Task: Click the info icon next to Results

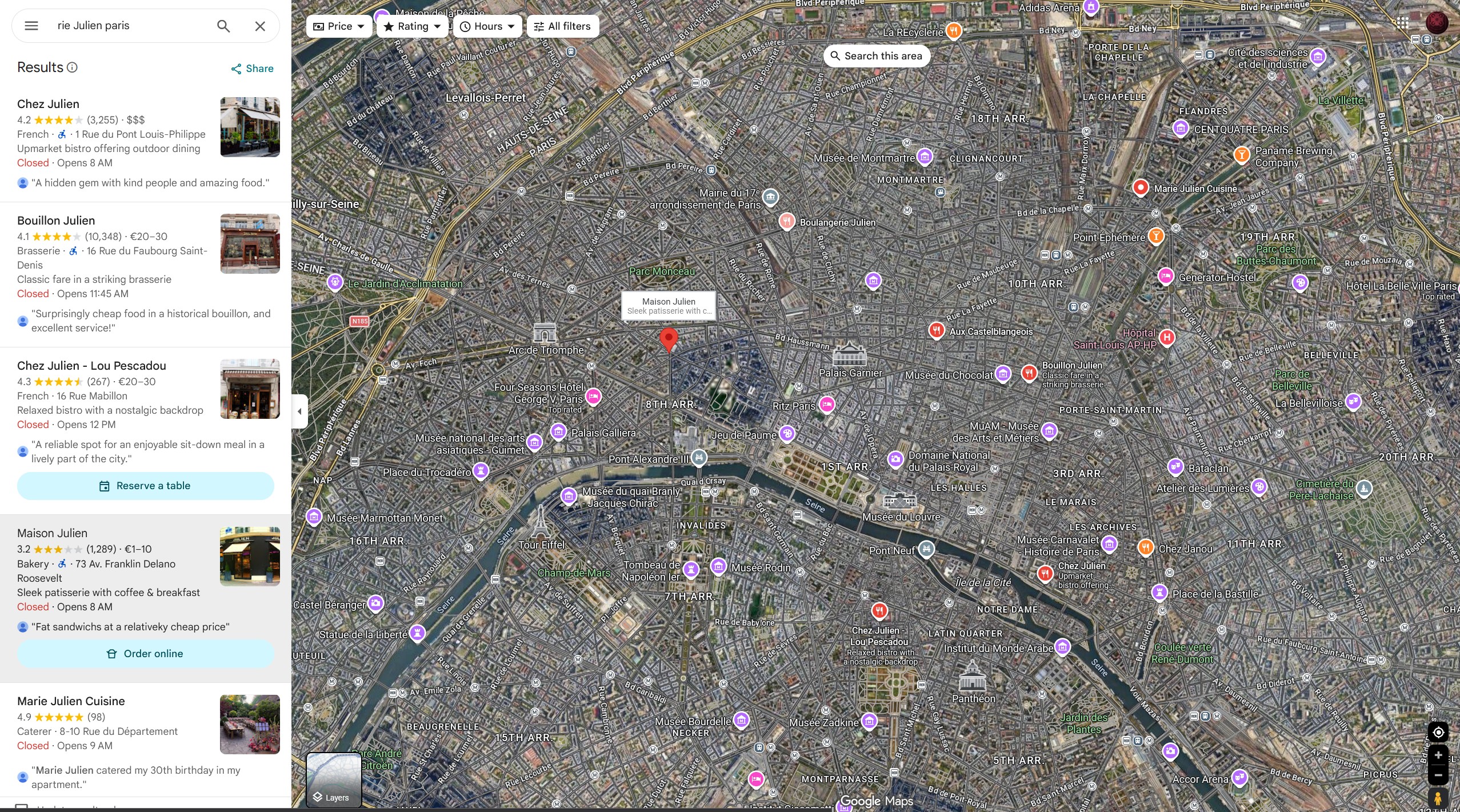Action: pos(72,67)
